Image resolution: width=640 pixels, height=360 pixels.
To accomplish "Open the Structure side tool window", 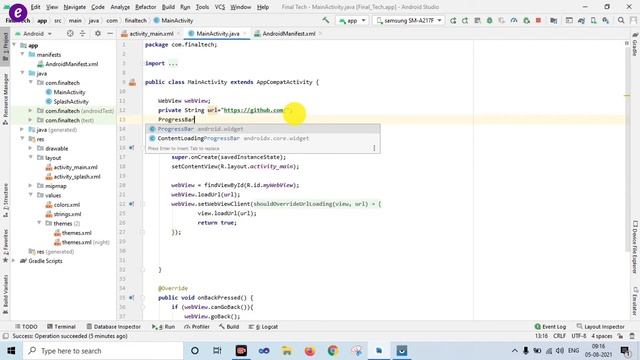I will point(6,200).
